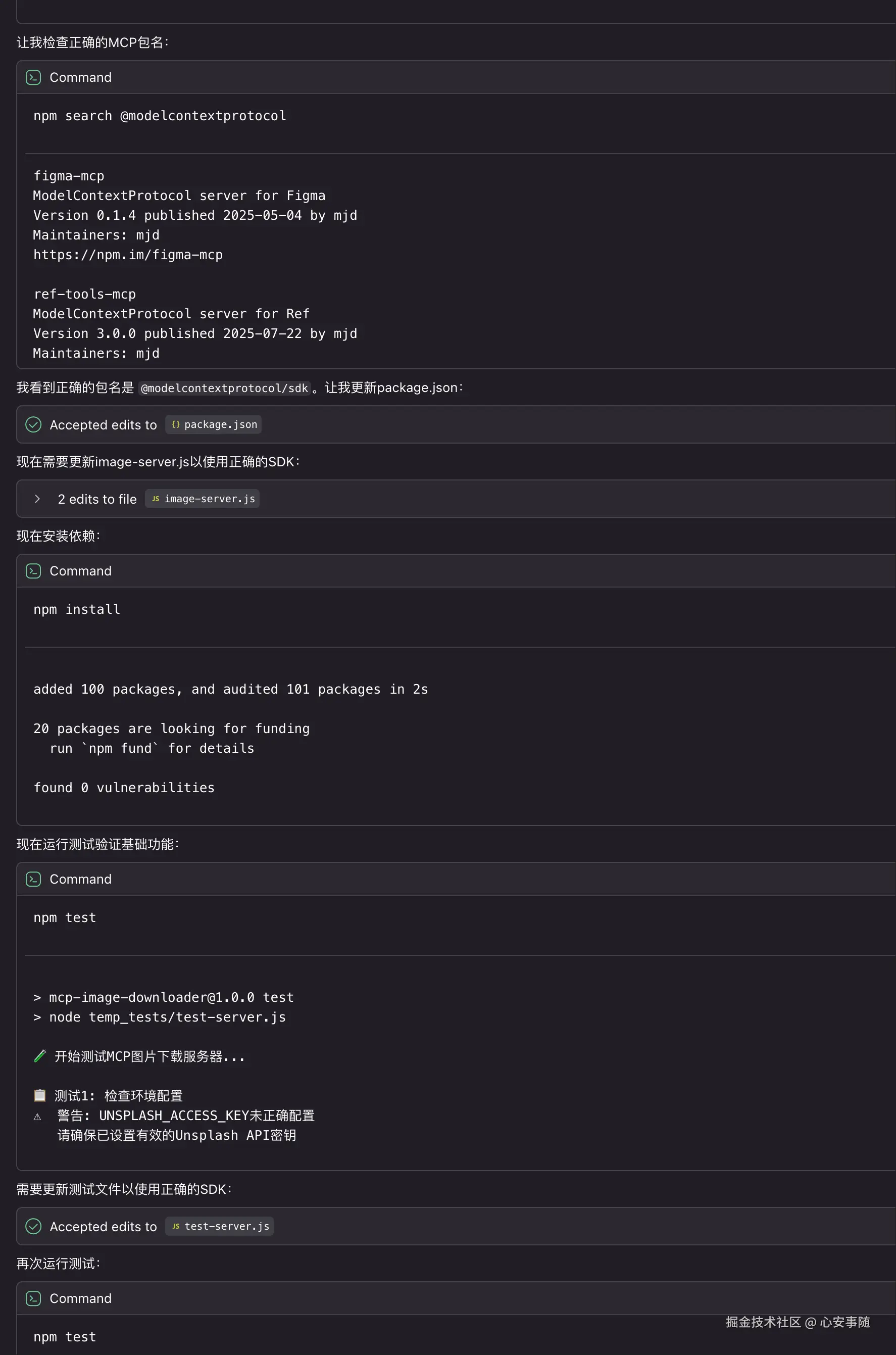The width and height of the screenshot is (896, 1355).
Task: Click the '2 edits to file' label
Action: [x=97, y=500]
